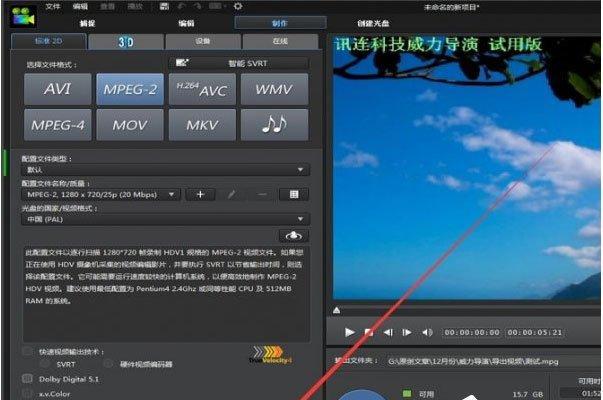603x400 pixels.
Task: Add a new profile with plus button
Action: (x=200, y=195)
